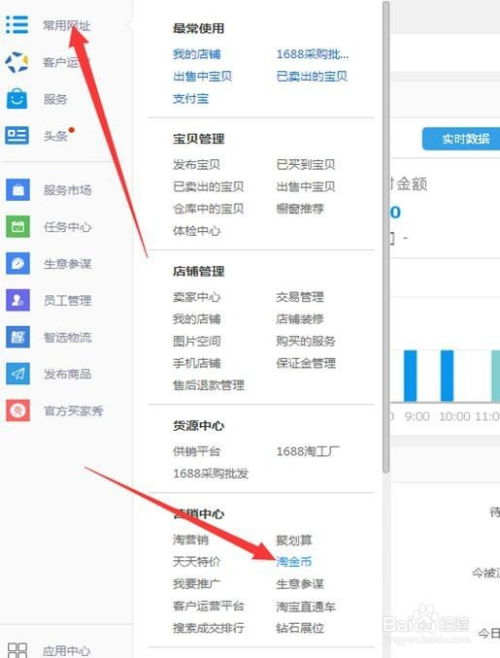Viewport: 500px width, 658px height.
Task: Click 店铺装修 link
Action: point(300,319)
